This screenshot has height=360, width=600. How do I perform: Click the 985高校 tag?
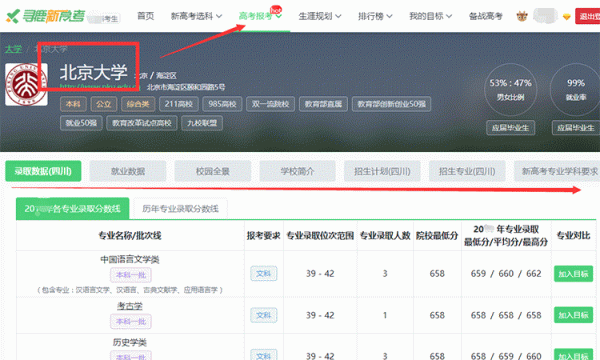(222, 104)
